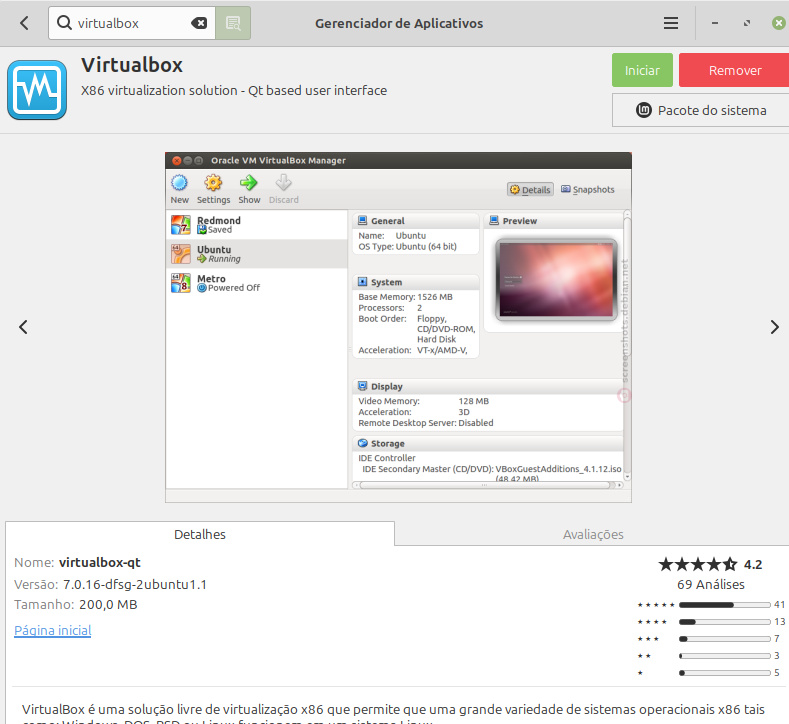Viewport: 789px width, 724px height.
Task: Switch to the Avaliações tab
Action: coord(593,534)
